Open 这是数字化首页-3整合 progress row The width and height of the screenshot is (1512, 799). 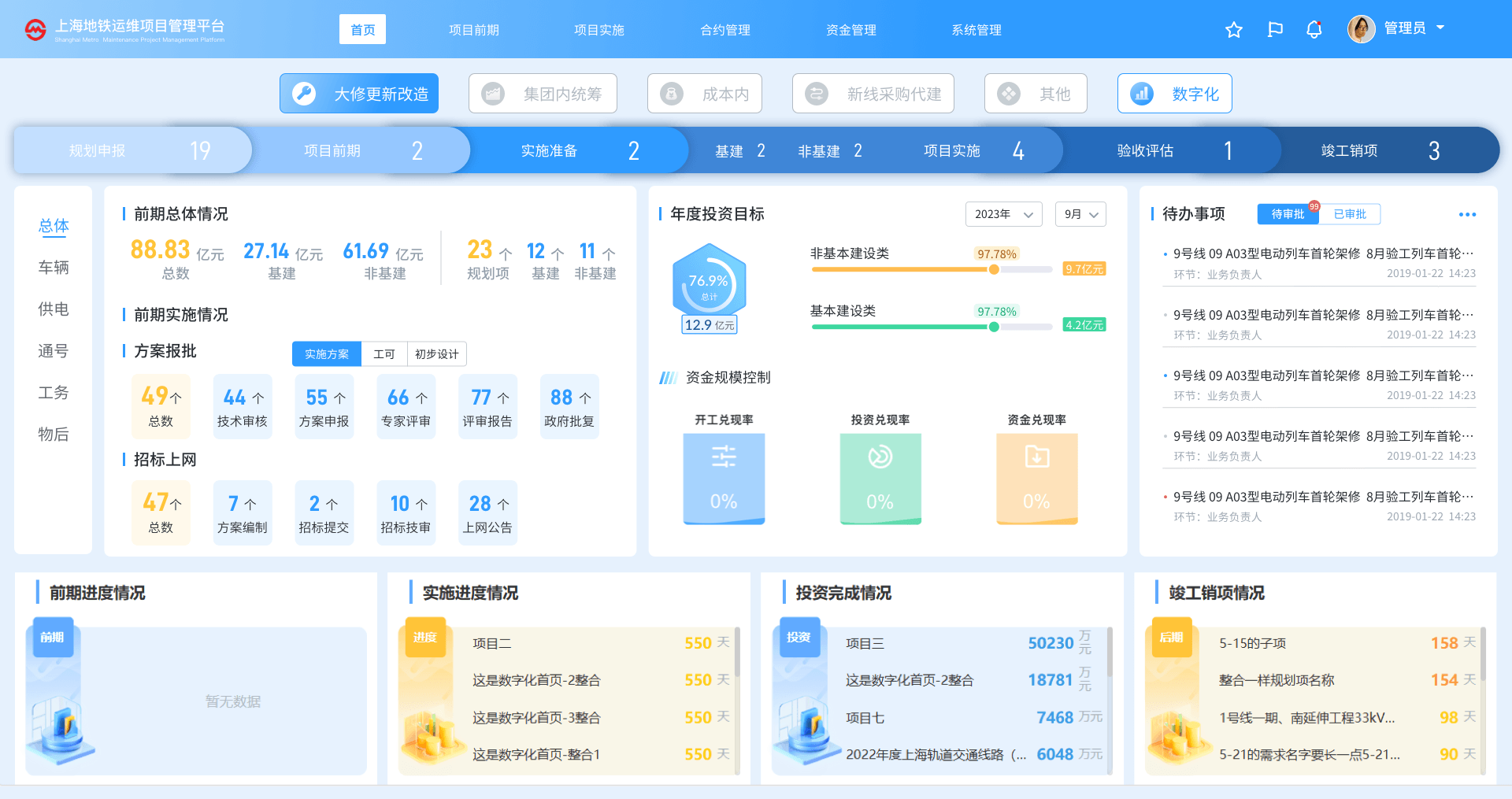pos(601,718)
